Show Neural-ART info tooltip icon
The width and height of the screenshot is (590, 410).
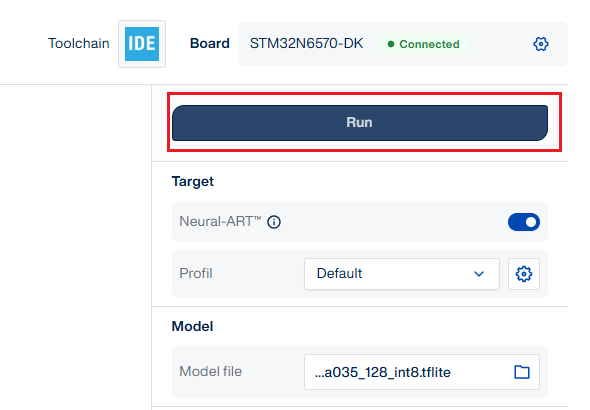(274, 222)
